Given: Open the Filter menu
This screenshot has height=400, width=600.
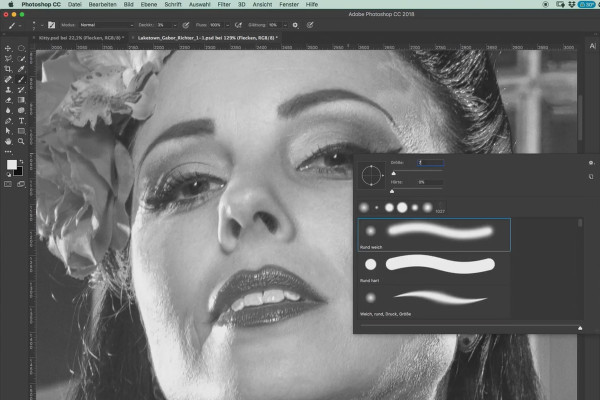Looking at the screenshot, I should click(x=224, y=5).
